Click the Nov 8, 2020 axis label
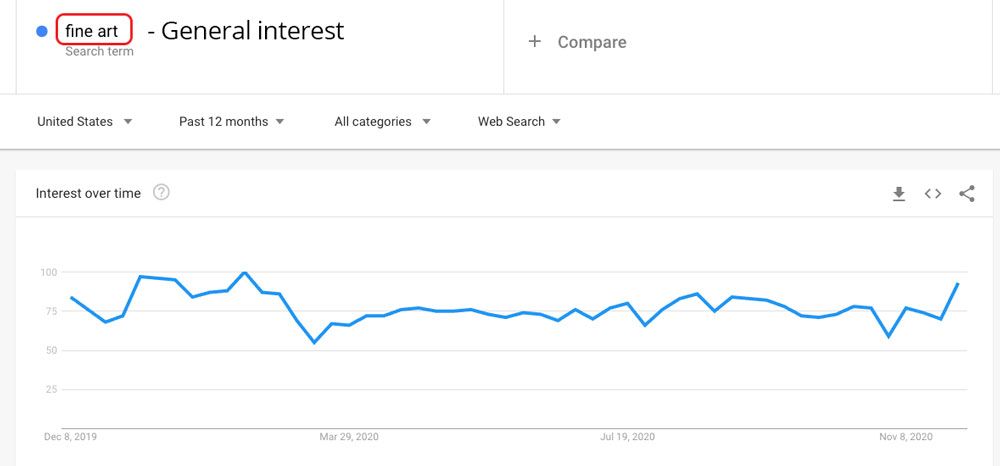This screenshot has width=1000, height=466. pyautogui.click(x=906, y=437)
